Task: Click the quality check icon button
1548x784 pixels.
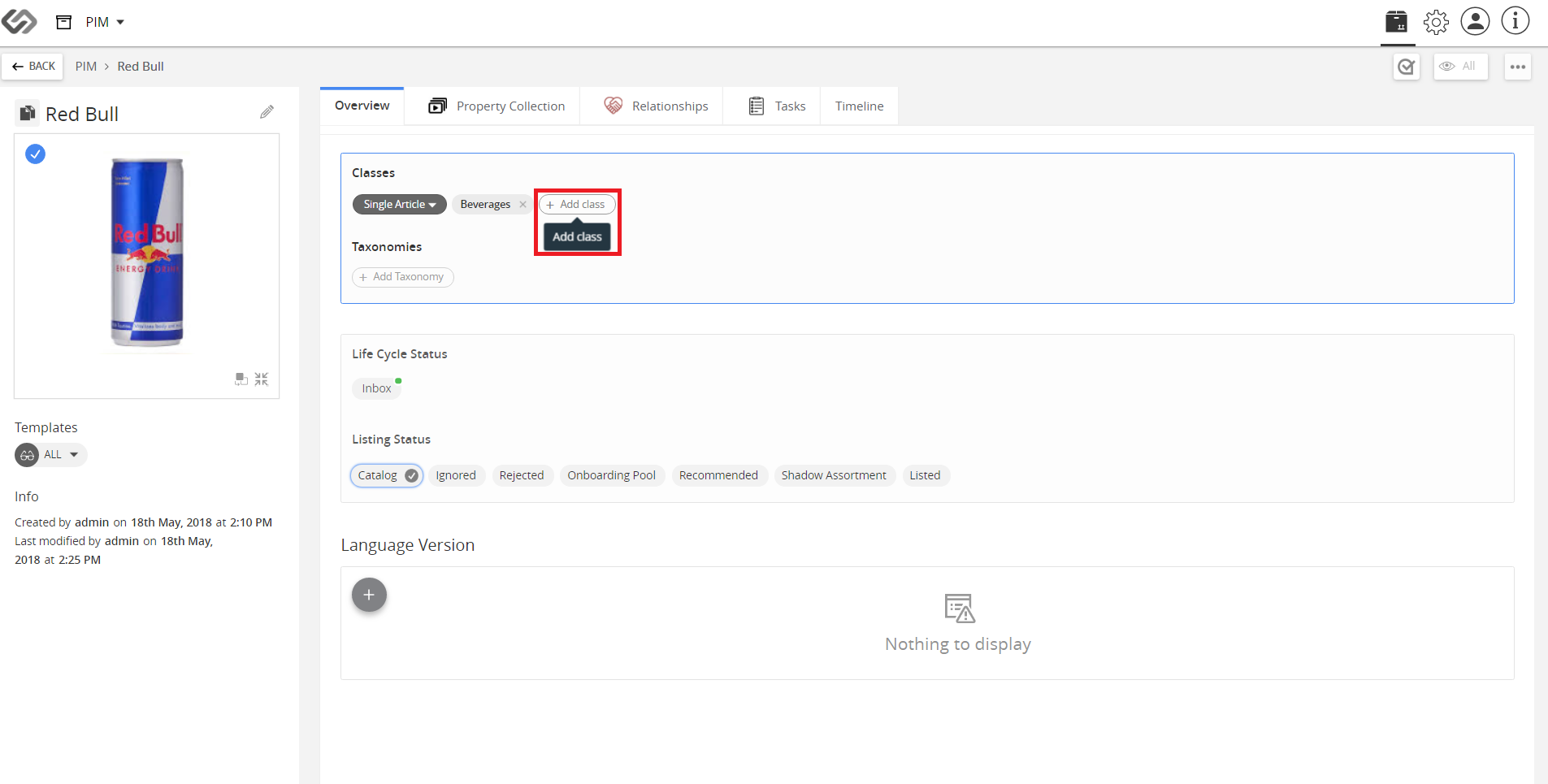Action: tap(1407, 67)
